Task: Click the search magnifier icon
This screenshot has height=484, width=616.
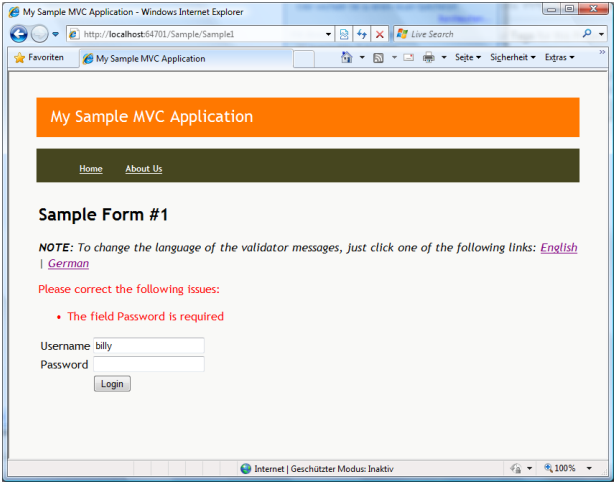Action: 586,34
